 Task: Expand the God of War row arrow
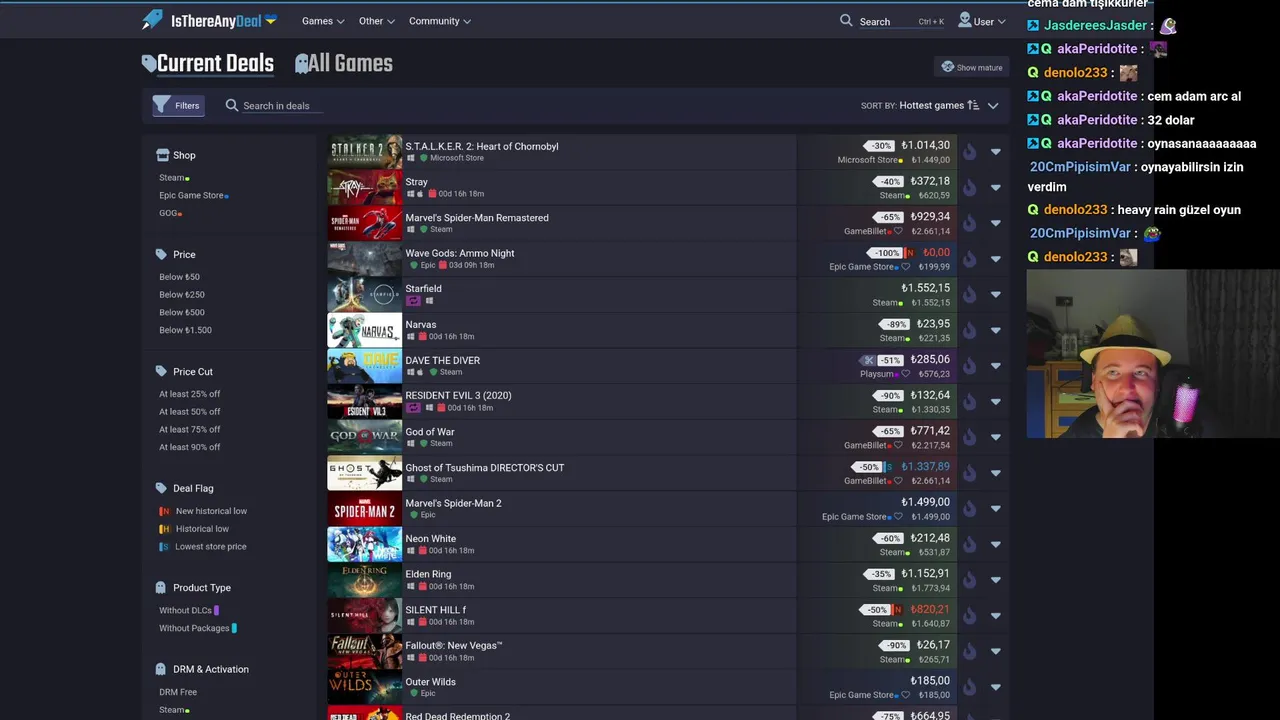click(x=995, y=437)
